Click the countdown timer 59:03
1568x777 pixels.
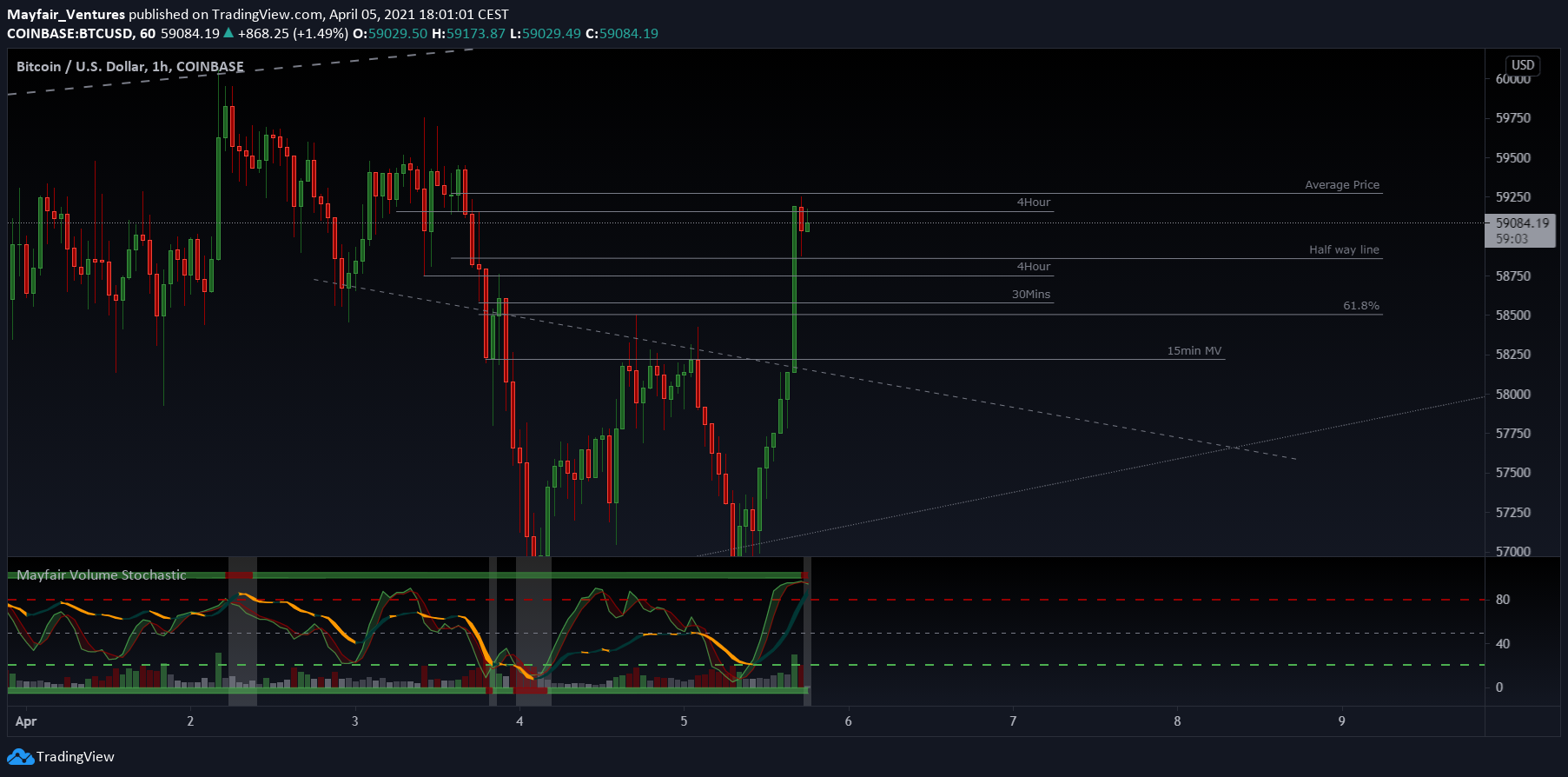coord(1512,239)
